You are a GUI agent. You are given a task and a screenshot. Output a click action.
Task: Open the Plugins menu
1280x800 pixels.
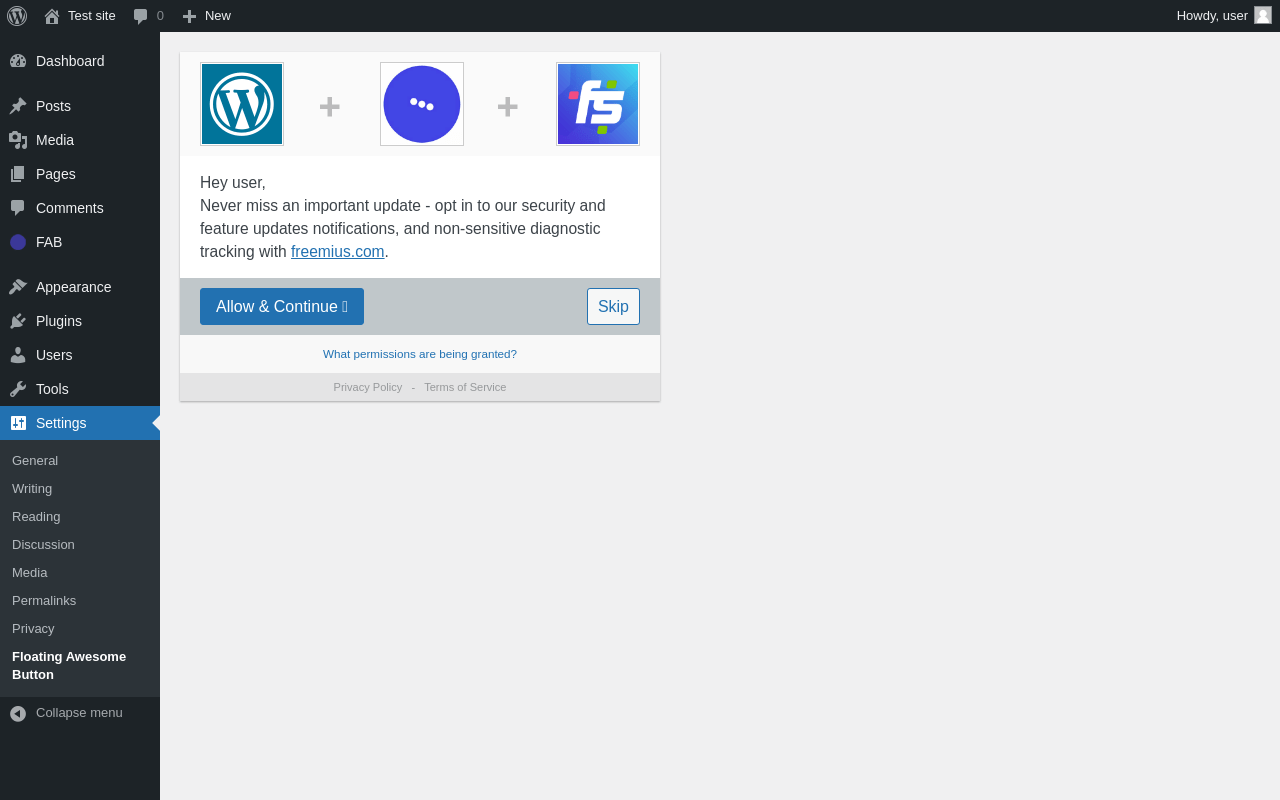(x=80, y=321)
